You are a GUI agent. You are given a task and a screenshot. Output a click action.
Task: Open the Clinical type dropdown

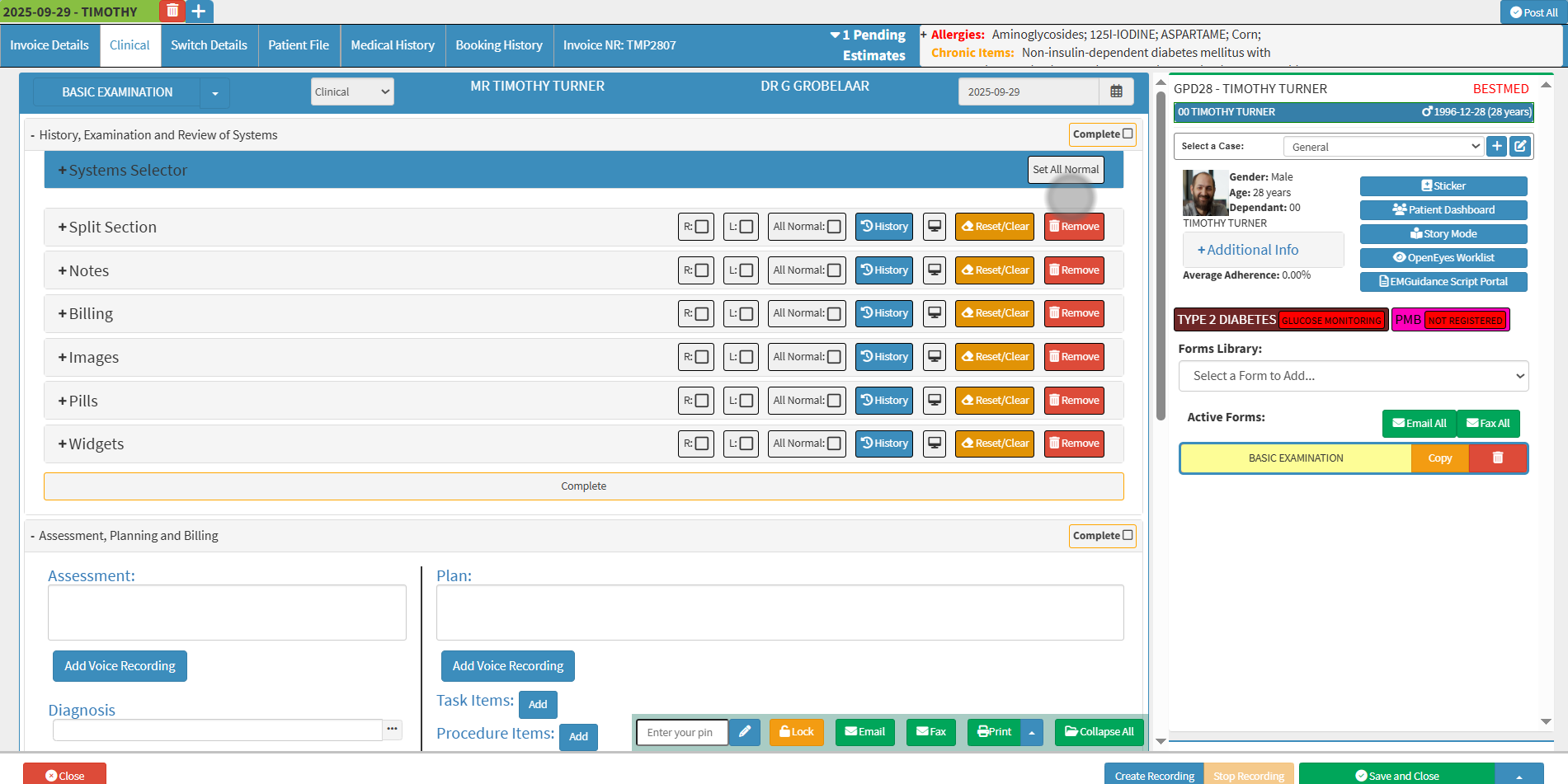(352, 92)
